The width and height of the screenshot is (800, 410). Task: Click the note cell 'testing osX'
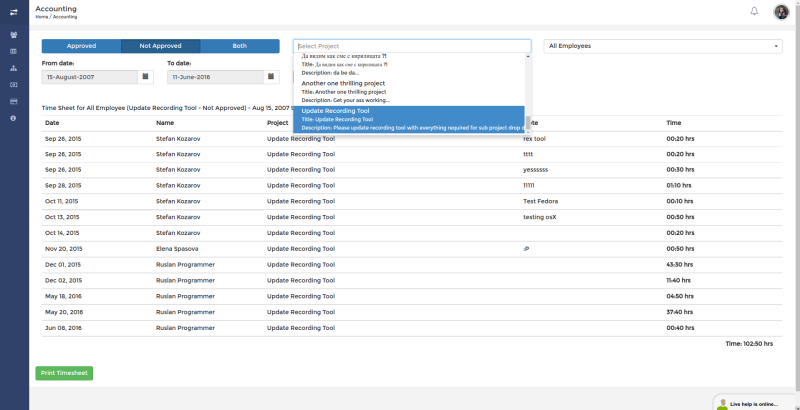(x=540, y=217)
